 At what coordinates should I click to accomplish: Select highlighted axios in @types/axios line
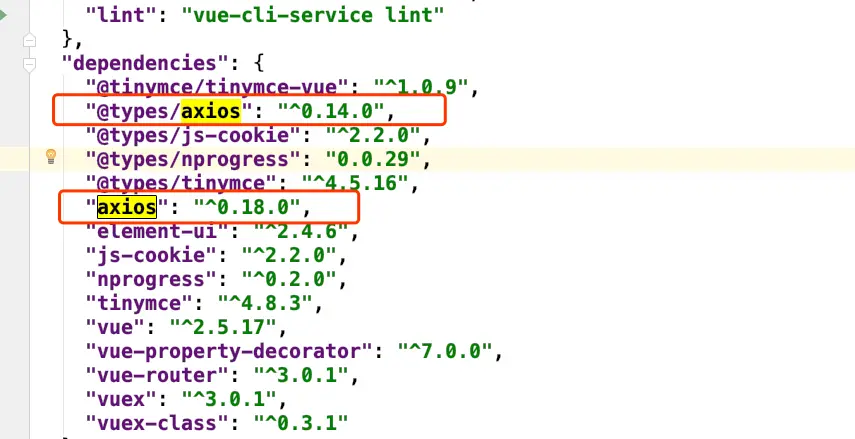pos(210,111)
